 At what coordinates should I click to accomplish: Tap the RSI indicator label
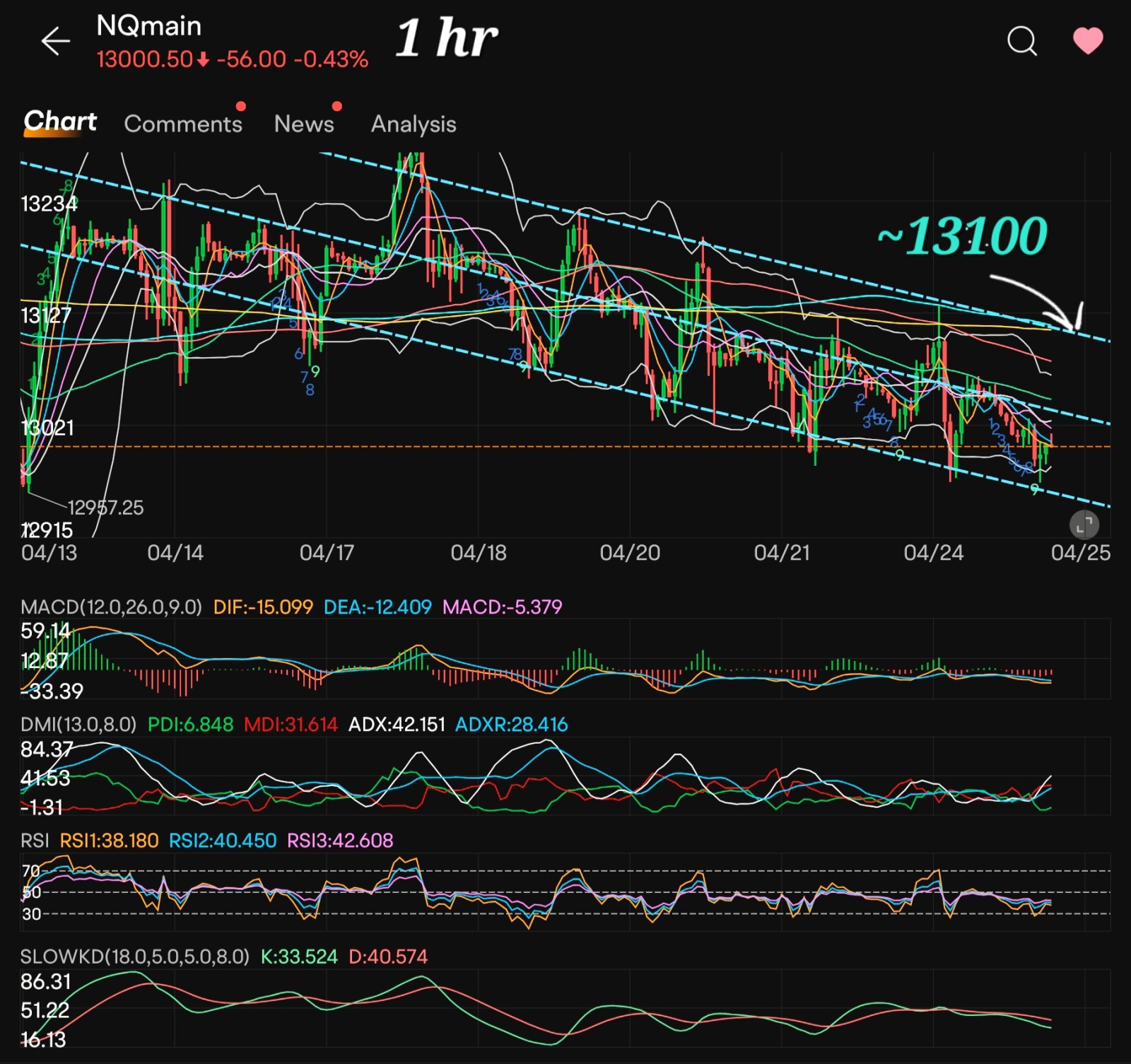pos(35,841)
